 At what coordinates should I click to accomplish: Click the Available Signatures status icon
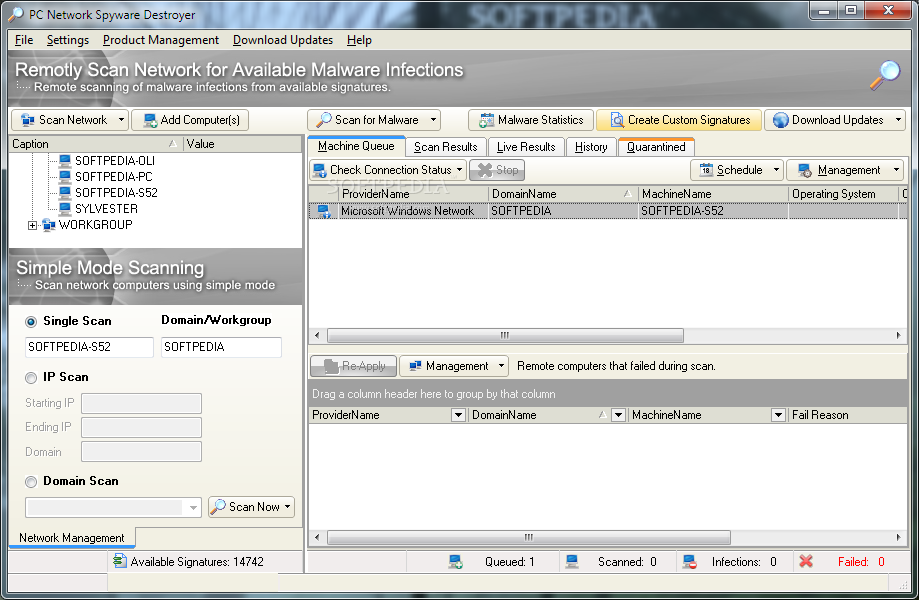tap(120, 561)
